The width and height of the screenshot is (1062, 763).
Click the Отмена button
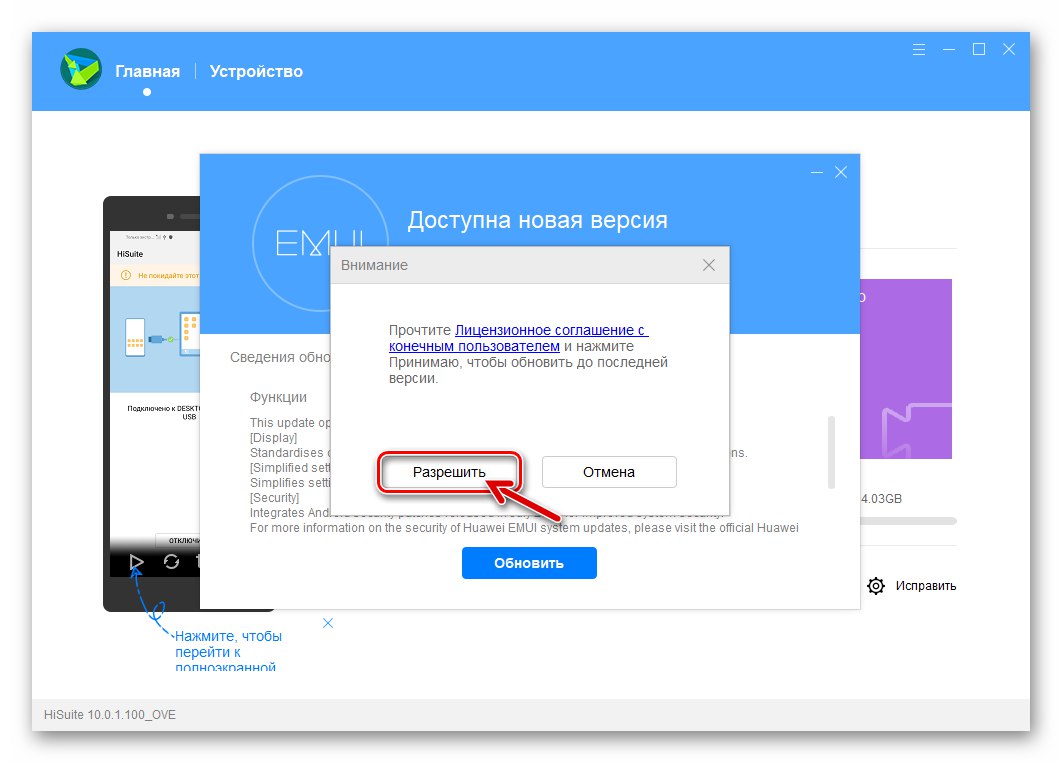point(609,472)
